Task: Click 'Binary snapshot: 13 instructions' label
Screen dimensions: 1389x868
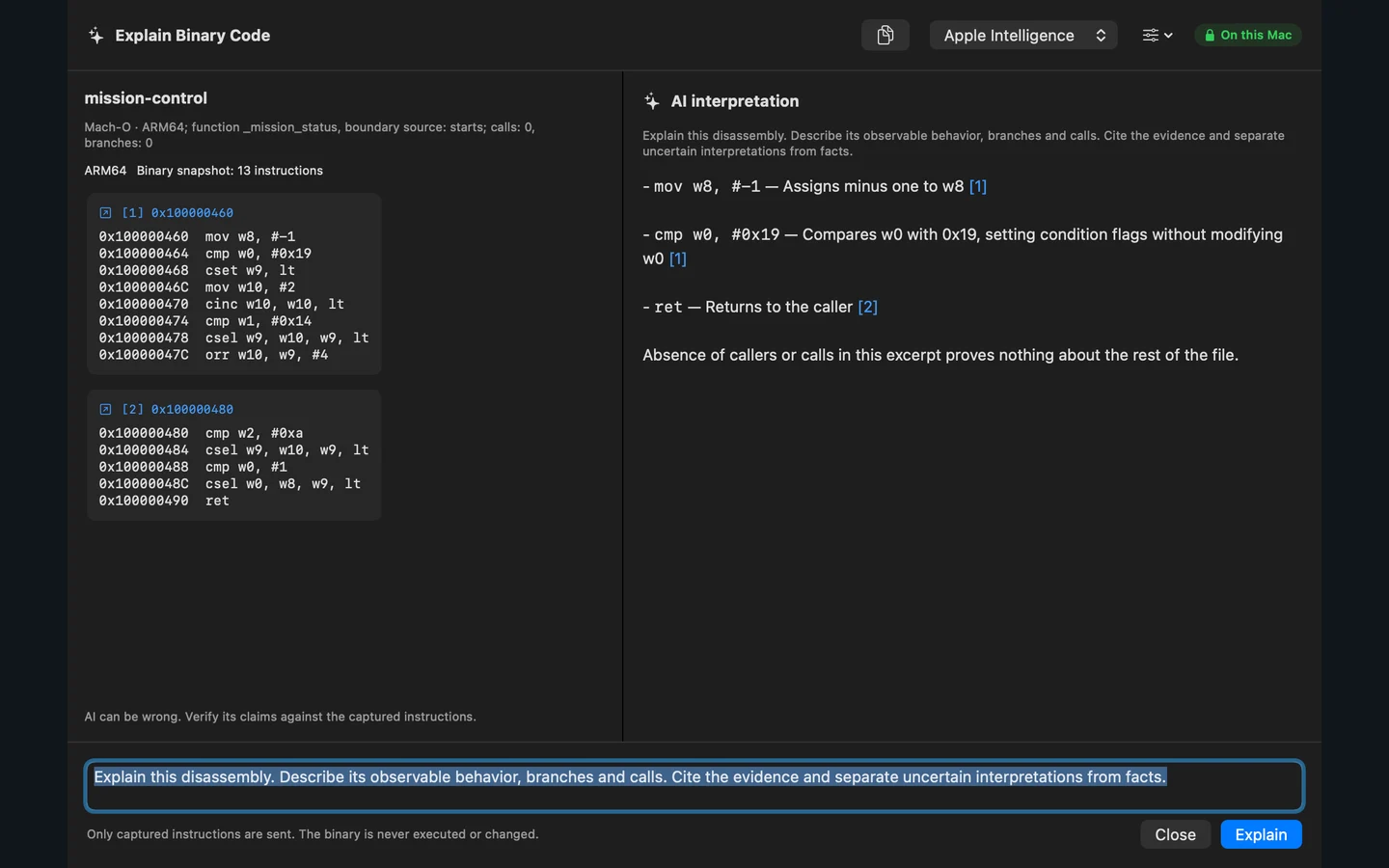Action: pyautogui.click(x=230, y=171)
